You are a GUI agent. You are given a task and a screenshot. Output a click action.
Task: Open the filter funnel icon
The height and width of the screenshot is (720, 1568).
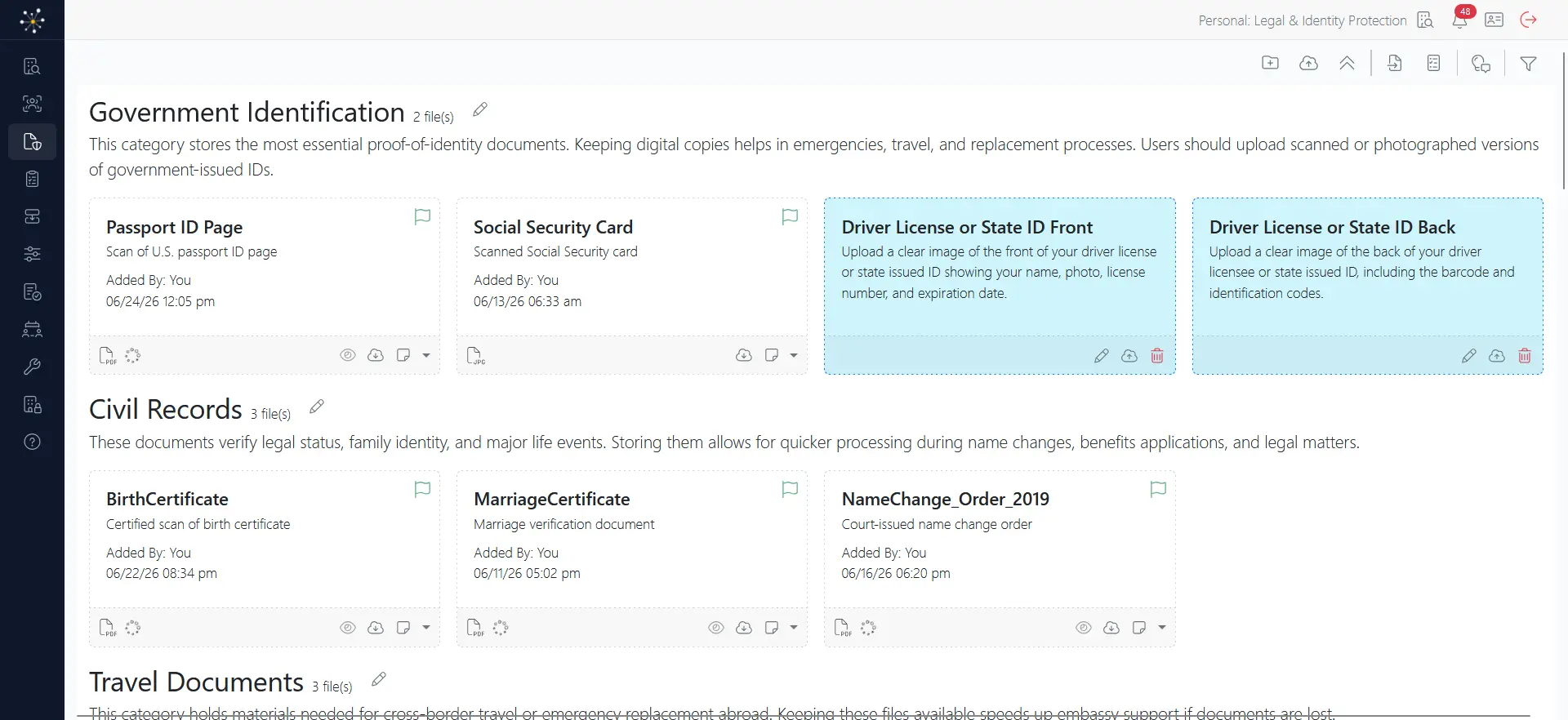[x=1528, y=64]
